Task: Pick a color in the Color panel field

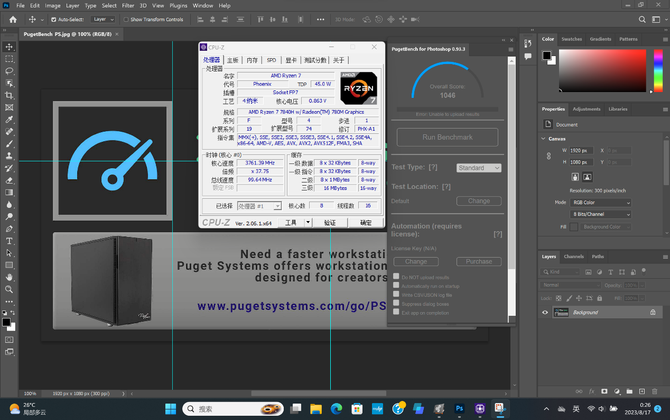Action: click(602, 70)
